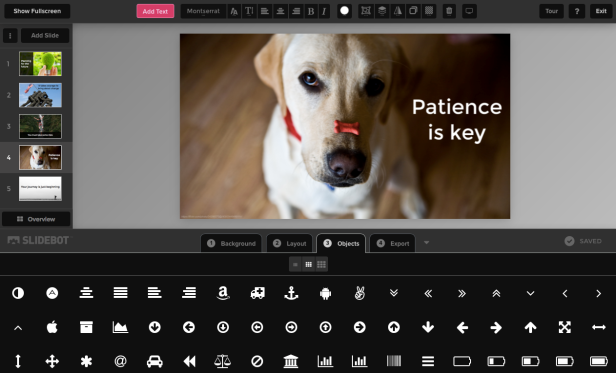
Task: Expand the arrow next to Export tab
Action: point(426,243)
